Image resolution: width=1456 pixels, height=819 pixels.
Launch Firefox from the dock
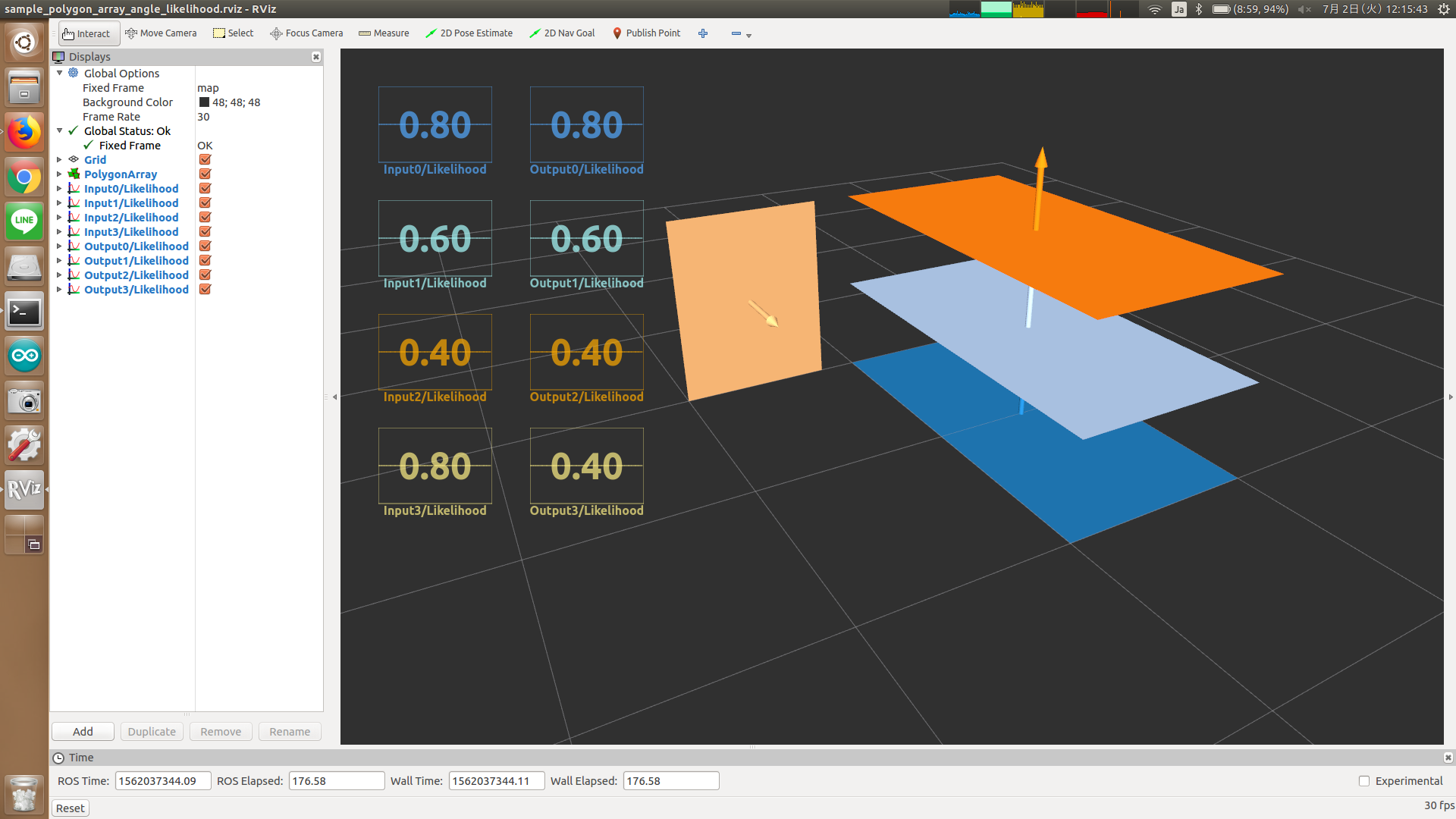[x=24, y=132]
